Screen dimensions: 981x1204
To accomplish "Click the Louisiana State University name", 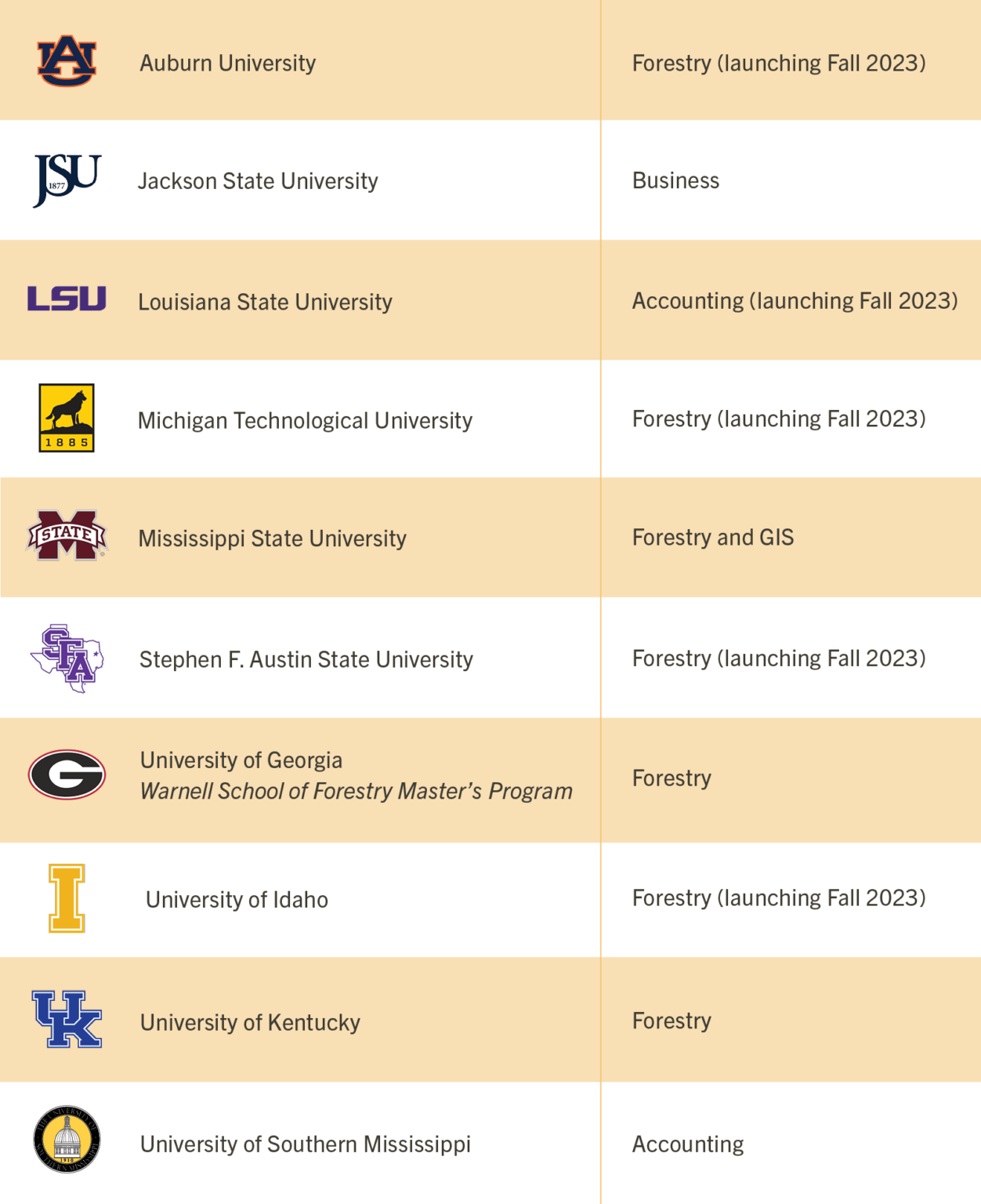I will pyautogui.click(x=265, y=302).
